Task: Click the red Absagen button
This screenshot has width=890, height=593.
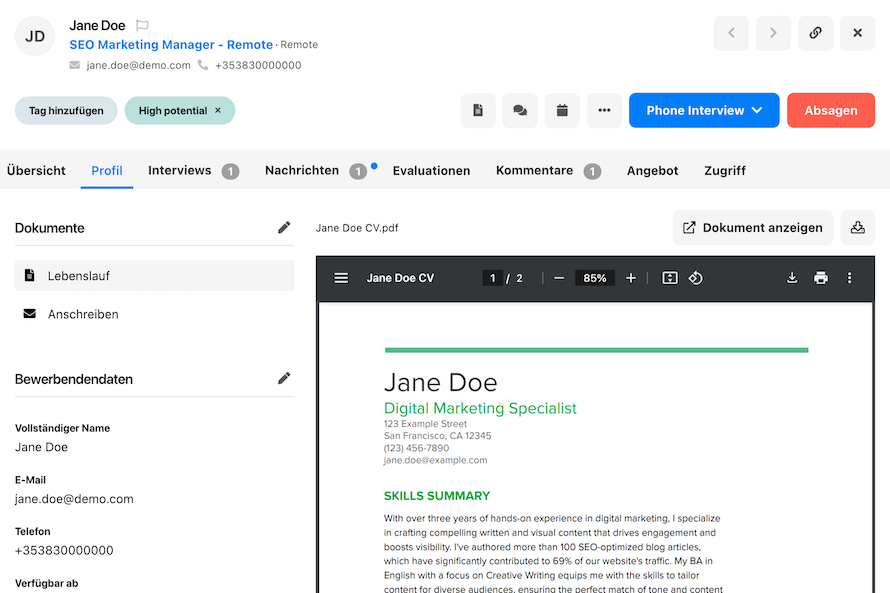Action: [831, 110]
